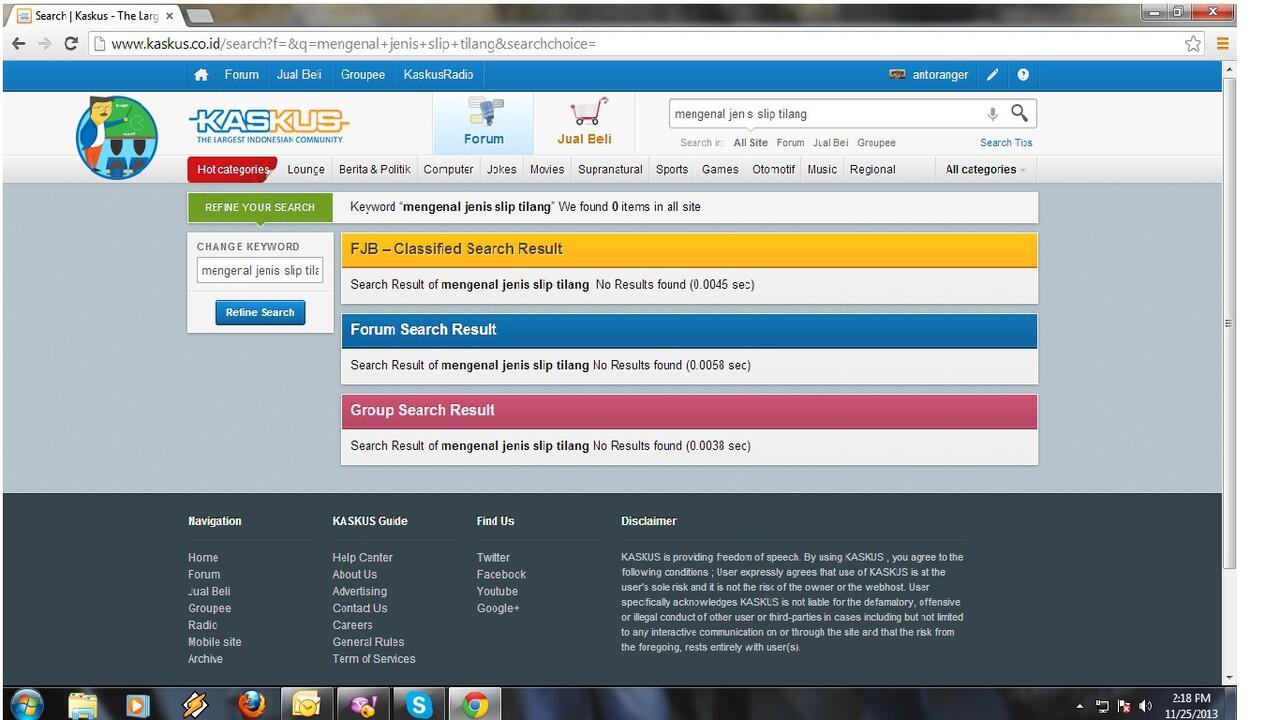The image size is (1280, 720).
Task: Open Berita & Politik category
Action: [374, 170]
